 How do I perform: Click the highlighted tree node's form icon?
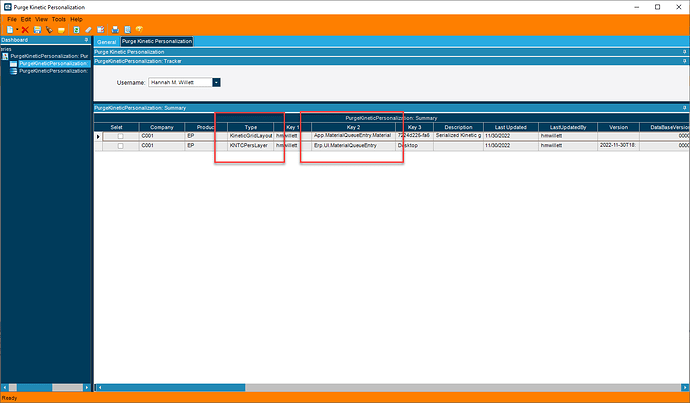point(14,64)
